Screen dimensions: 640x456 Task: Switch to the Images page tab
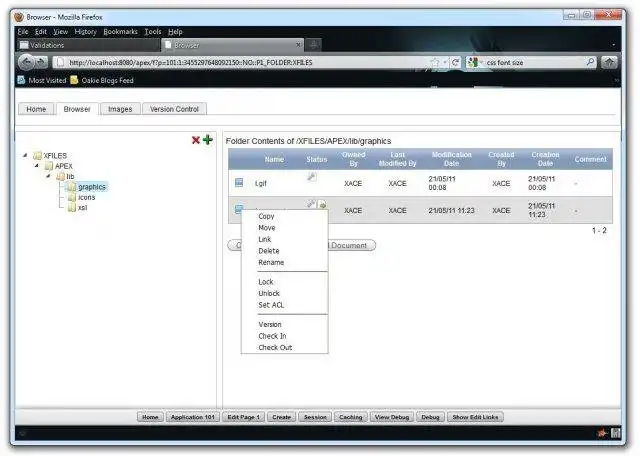(120, 109)
